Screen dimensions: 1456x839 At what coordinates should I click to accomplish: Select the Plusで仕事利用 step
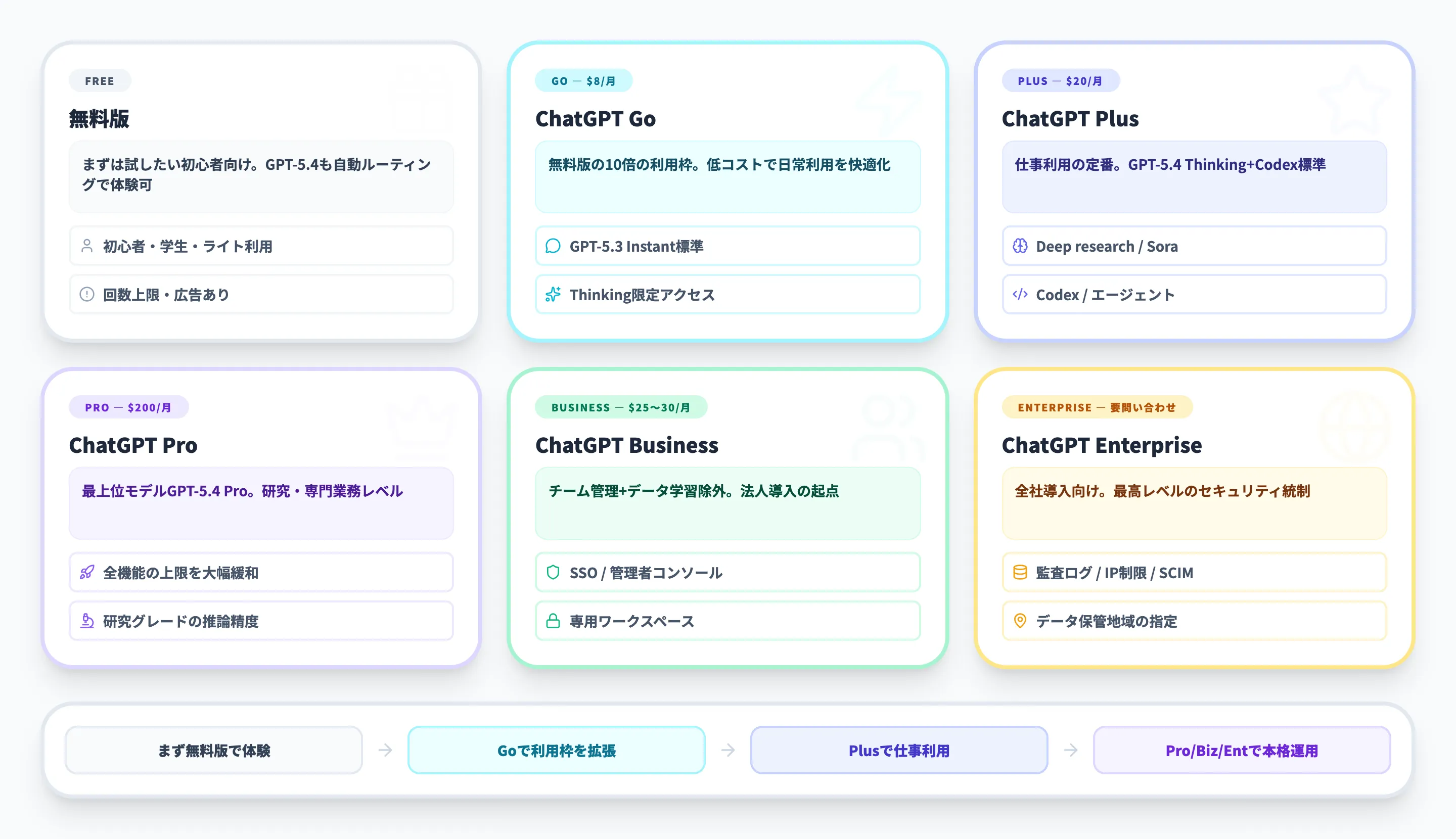click(x=898, y=750)
